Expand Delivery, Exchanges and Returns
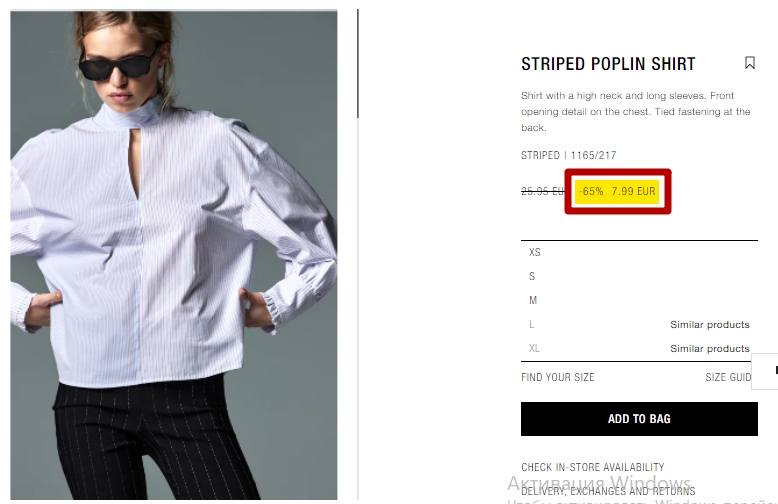The image size is (778, 504). point(608,491)
